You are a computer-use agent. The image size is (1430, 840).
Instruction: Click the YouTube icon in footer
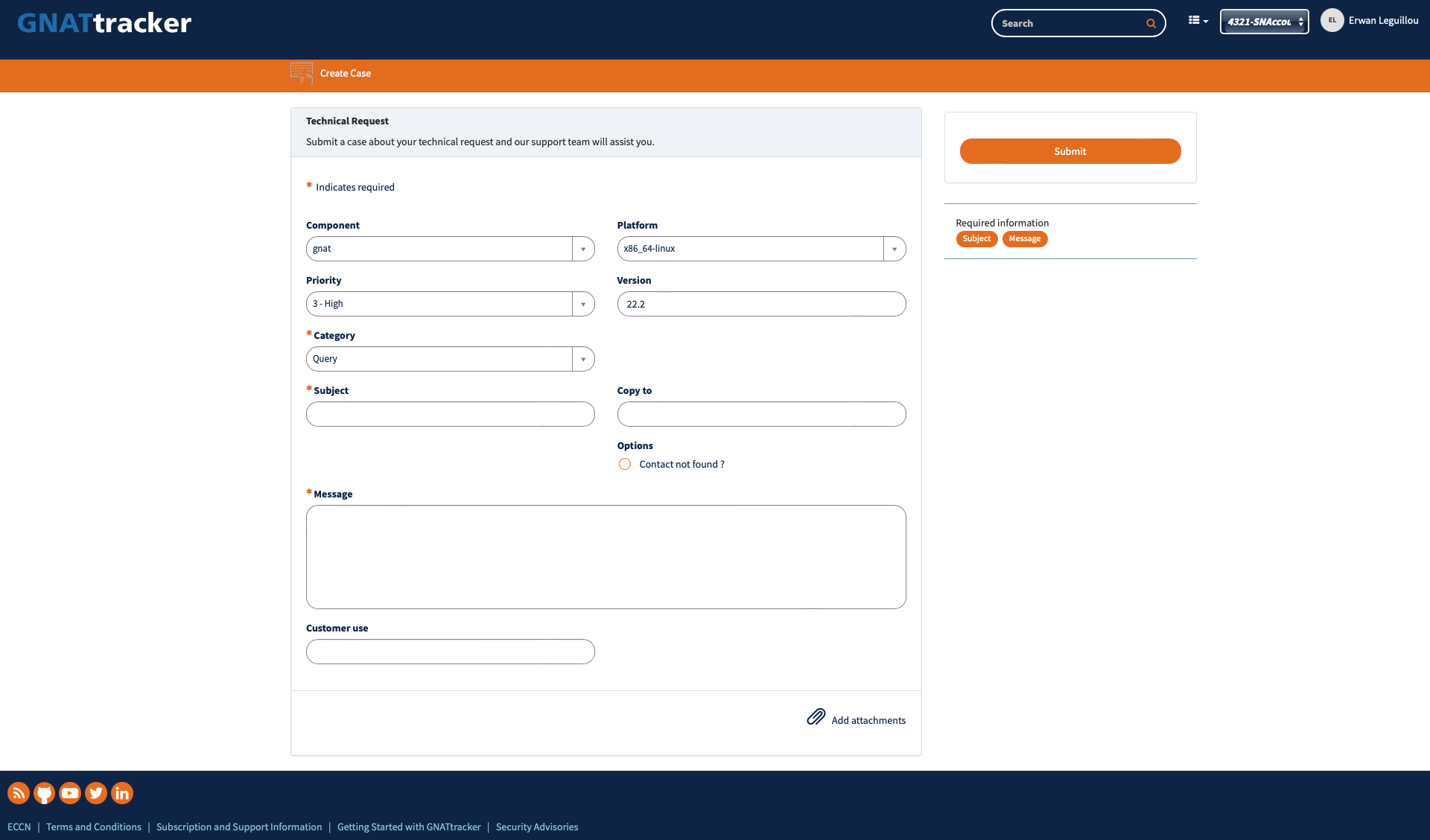pyautogui.click(x=70, y=792)
